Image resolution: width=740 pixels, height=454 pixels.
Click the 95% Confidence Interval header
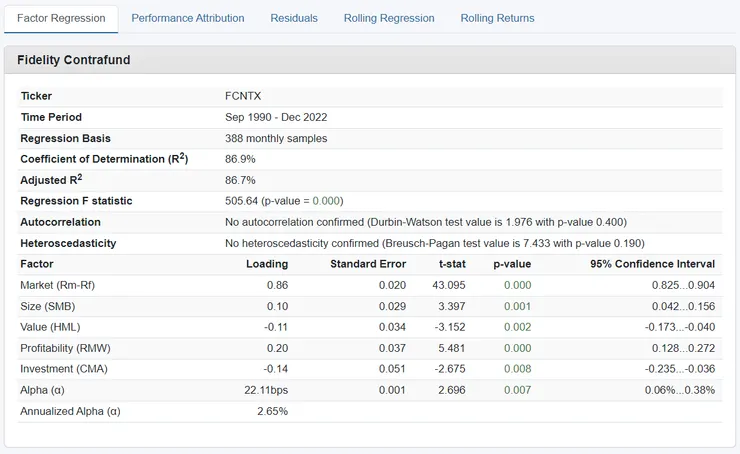[x=653, y=264]
